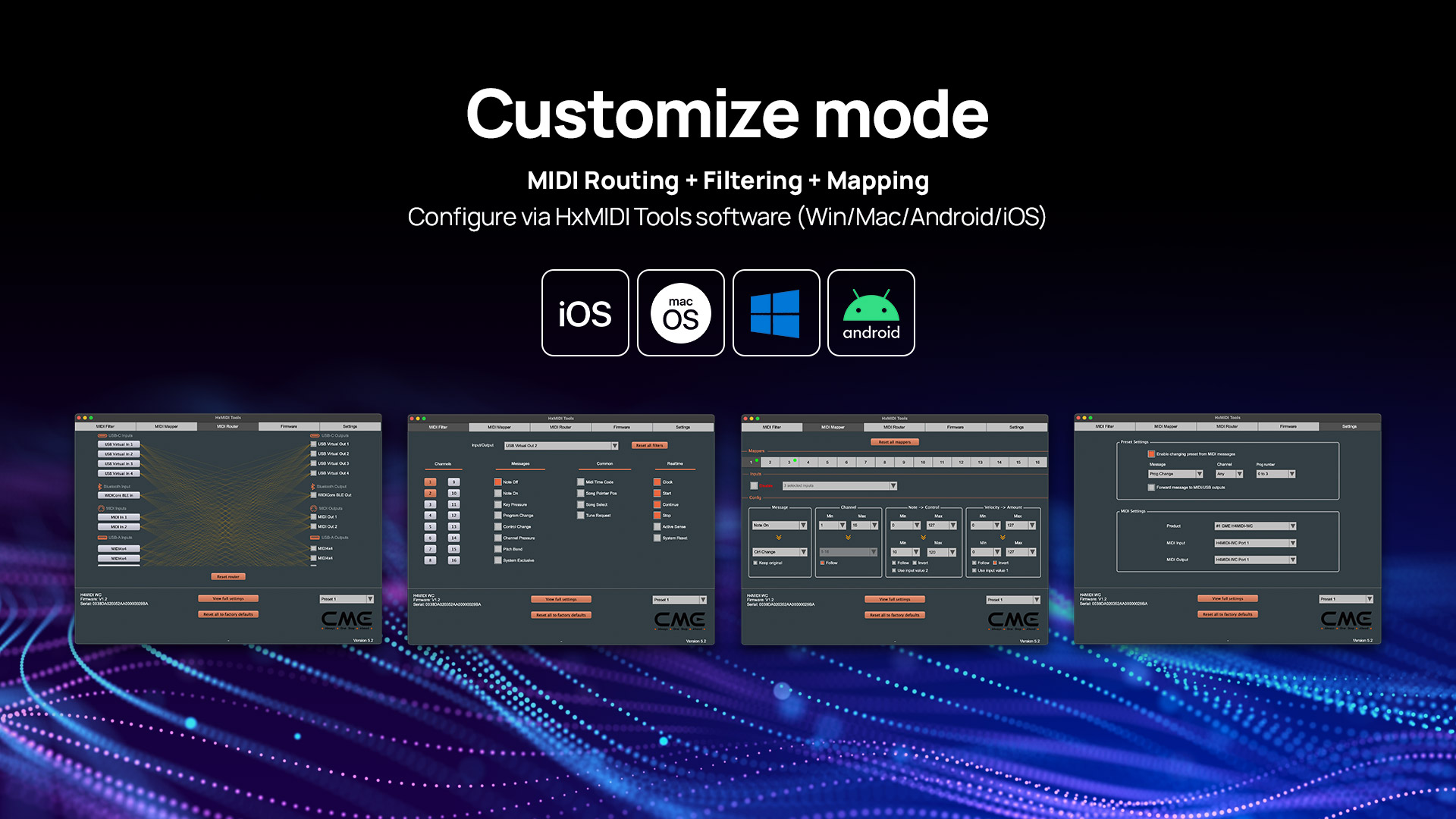This screenshot has height=819, width=1456.
Task: Click Reset all to factory defaults in settings window
Action: tap(1228, 614)
